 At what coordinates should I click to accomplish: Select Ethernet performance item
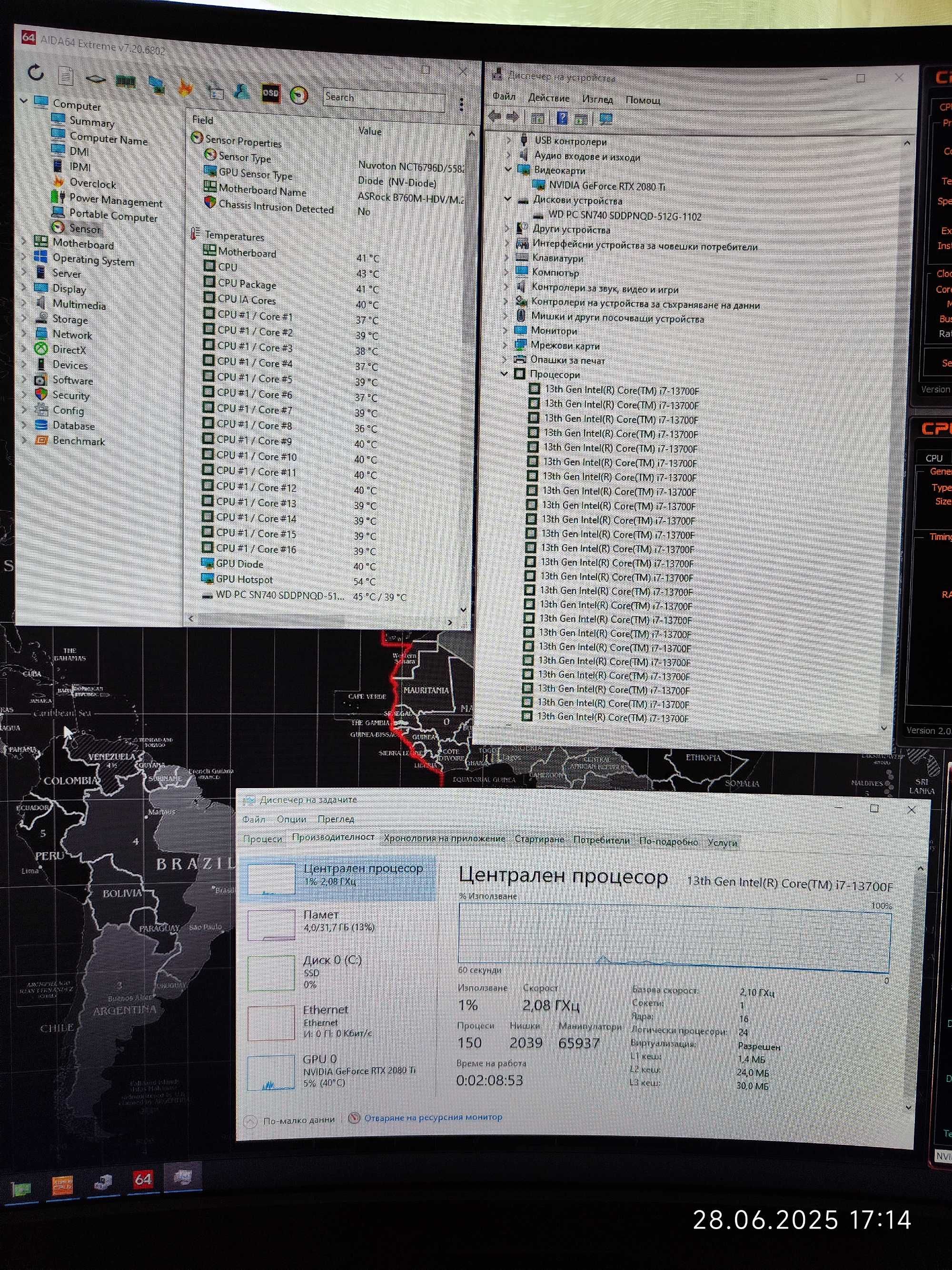[338, 1022]
